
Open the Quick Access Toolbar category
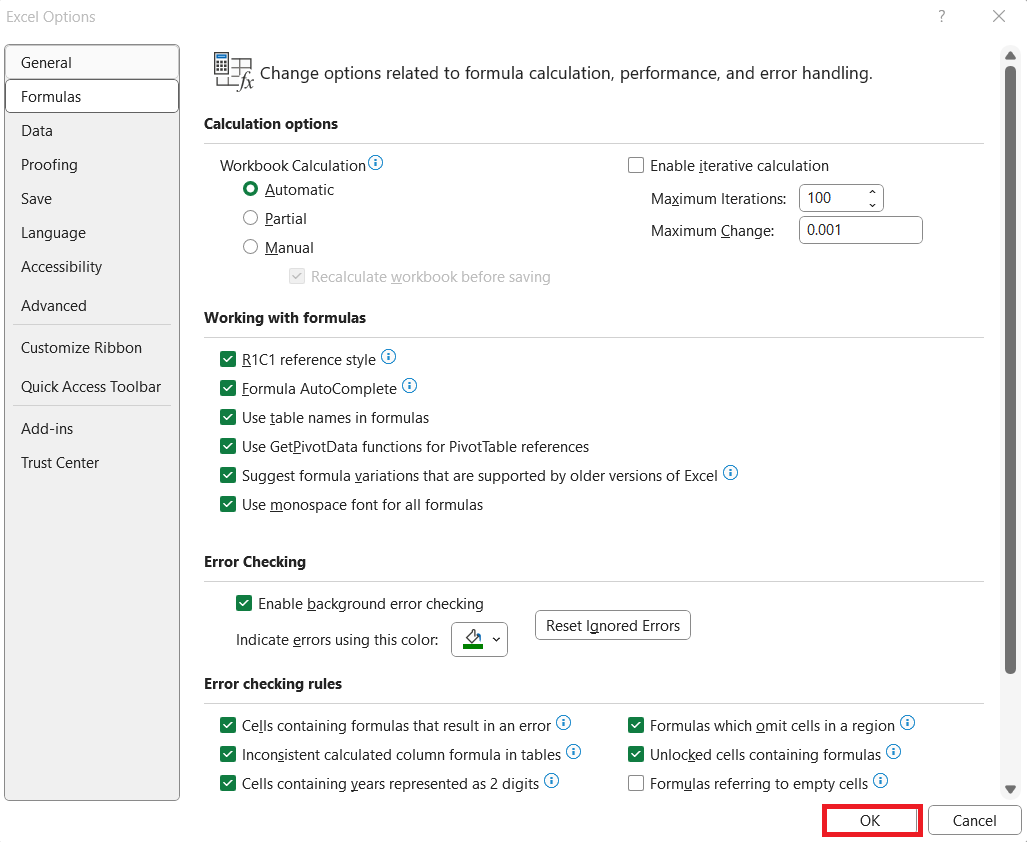[x=92, y=387]
